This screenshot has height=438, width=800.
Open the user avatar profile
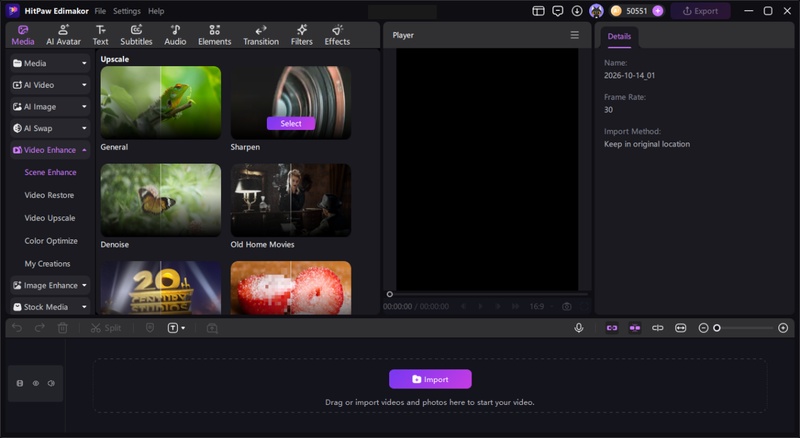596,11
